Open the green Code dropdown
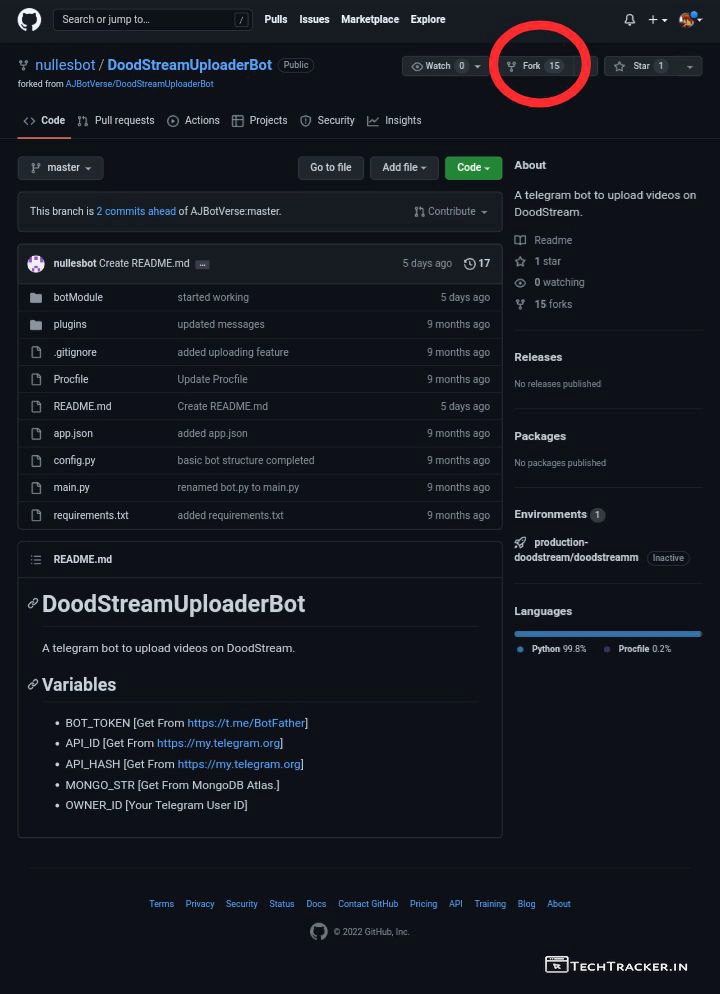 [x=473, y=168]
